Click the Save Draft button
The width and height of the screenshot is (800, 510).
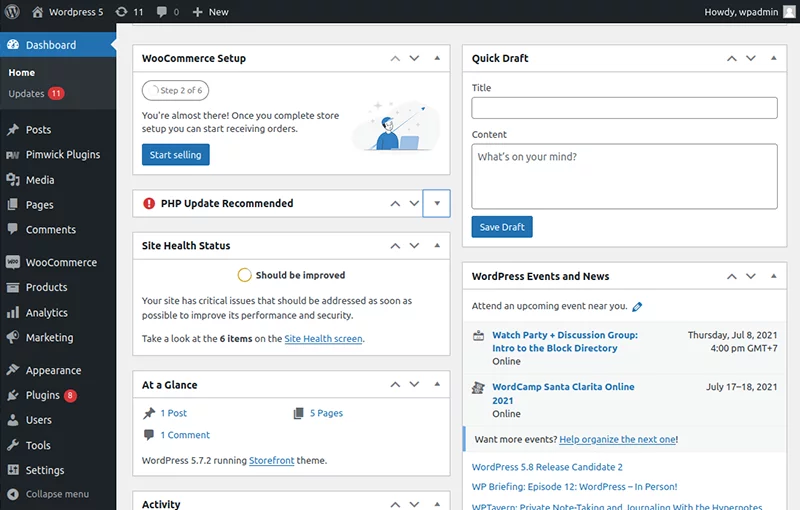pos(502,227)
